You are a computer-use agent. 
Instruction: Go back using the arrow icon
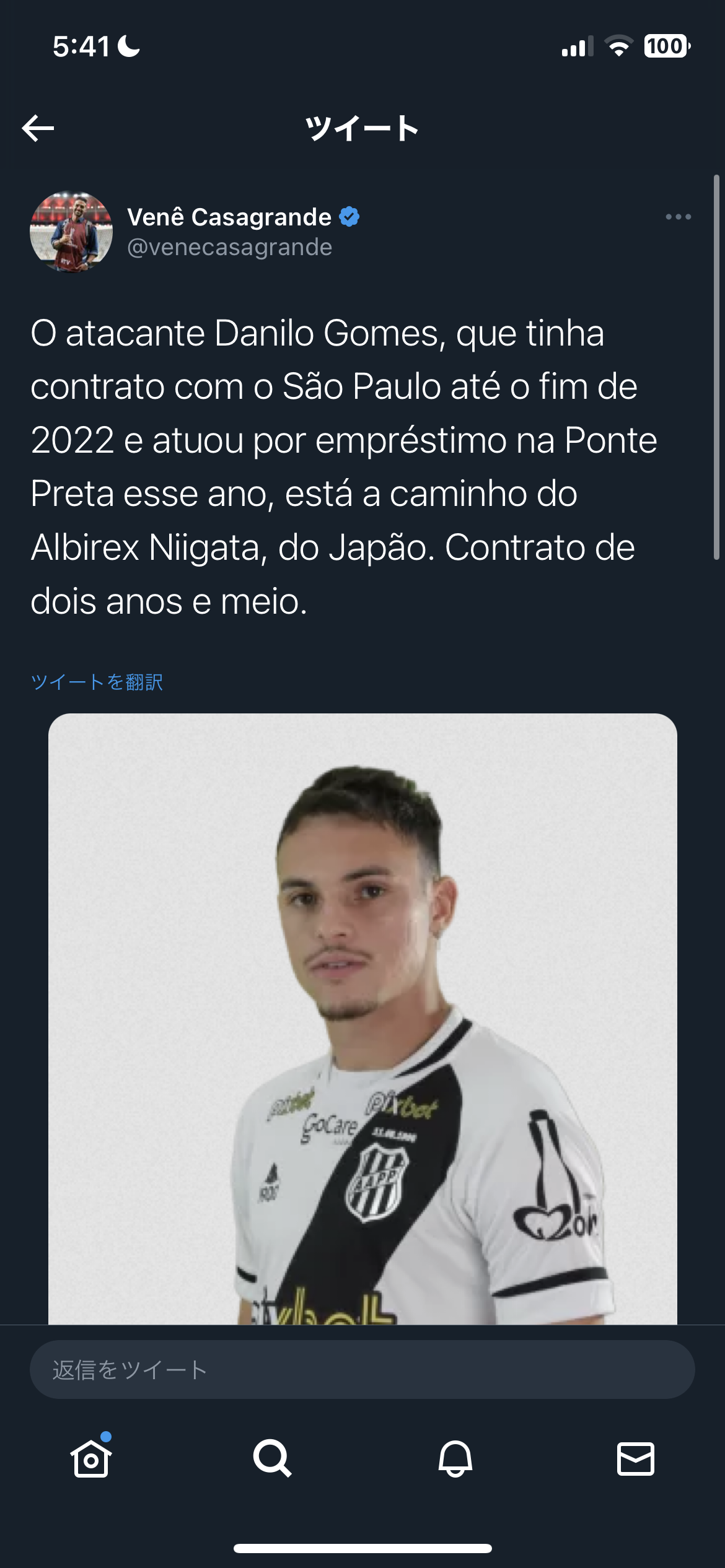point(38,128)
